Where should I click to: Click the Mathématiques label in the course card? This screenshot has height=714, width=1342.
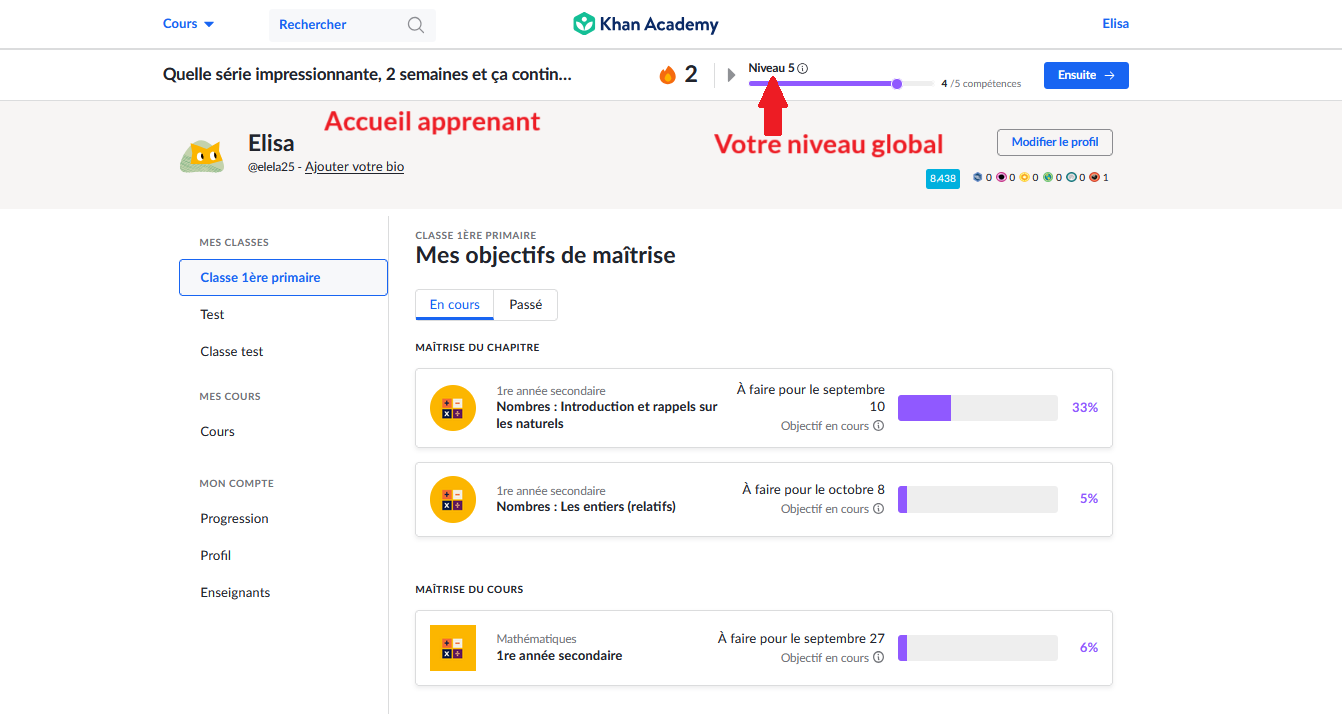[x=536, y=639]
